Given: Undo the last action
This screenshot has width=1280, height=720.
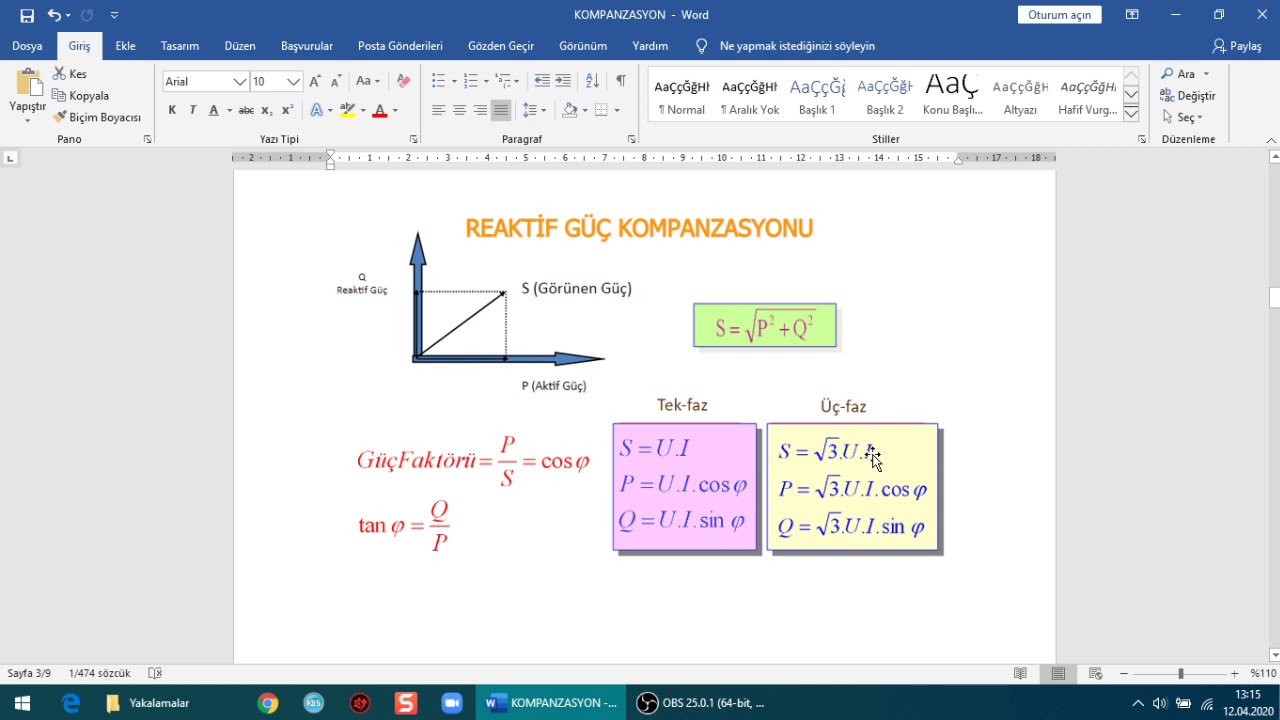Looking at the screenshot, I should point(54,15).
